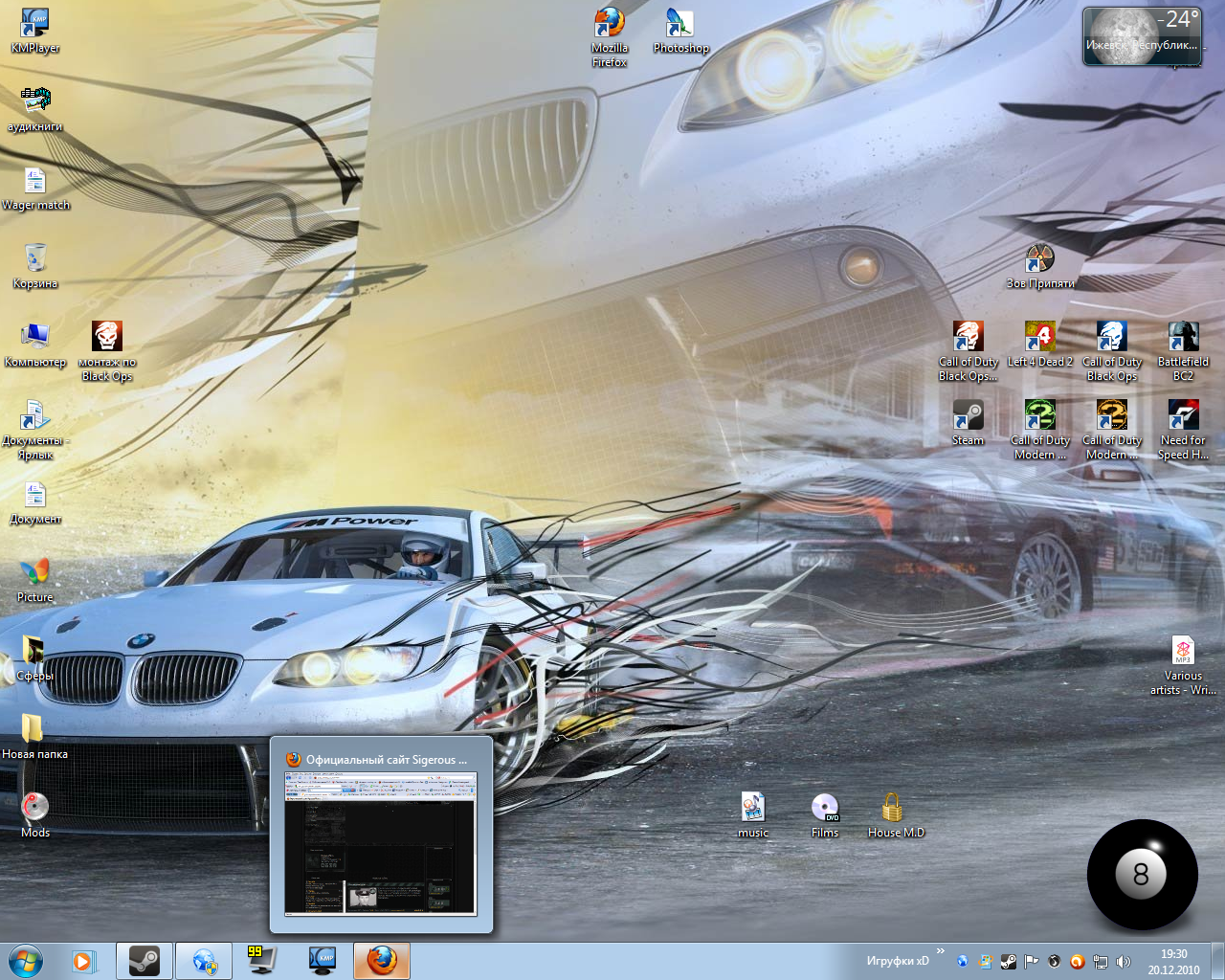This screenshot has height=980, width=1225.
Task: Select the Документ file icon
Action: click(35, 501)
